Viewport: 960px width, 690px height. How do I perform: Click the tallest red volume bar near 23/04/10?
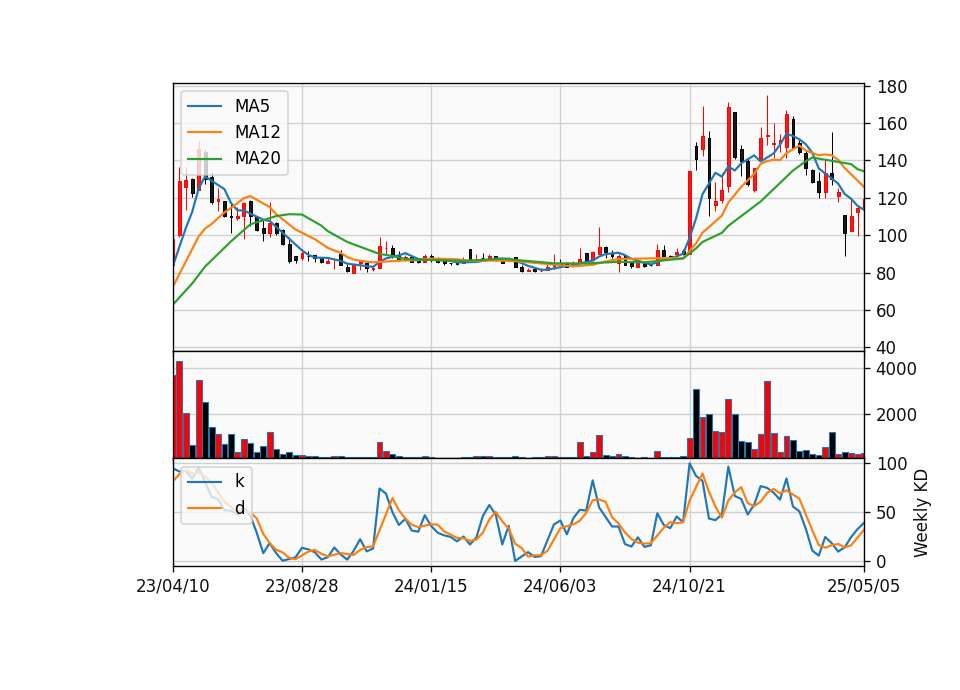pos(179,410)
